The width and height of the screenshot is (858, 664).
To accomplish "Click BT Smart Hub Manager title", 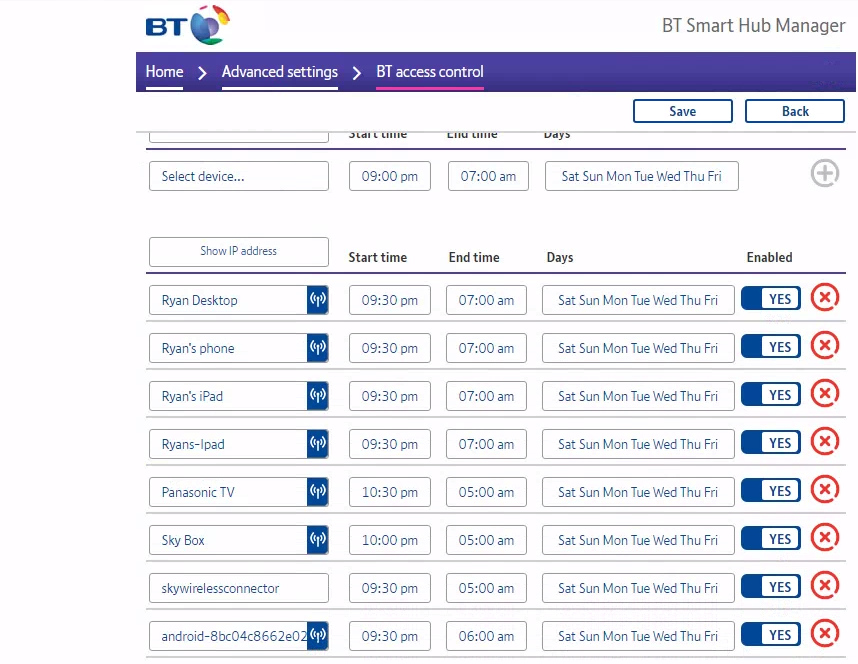I will [753, 26].
